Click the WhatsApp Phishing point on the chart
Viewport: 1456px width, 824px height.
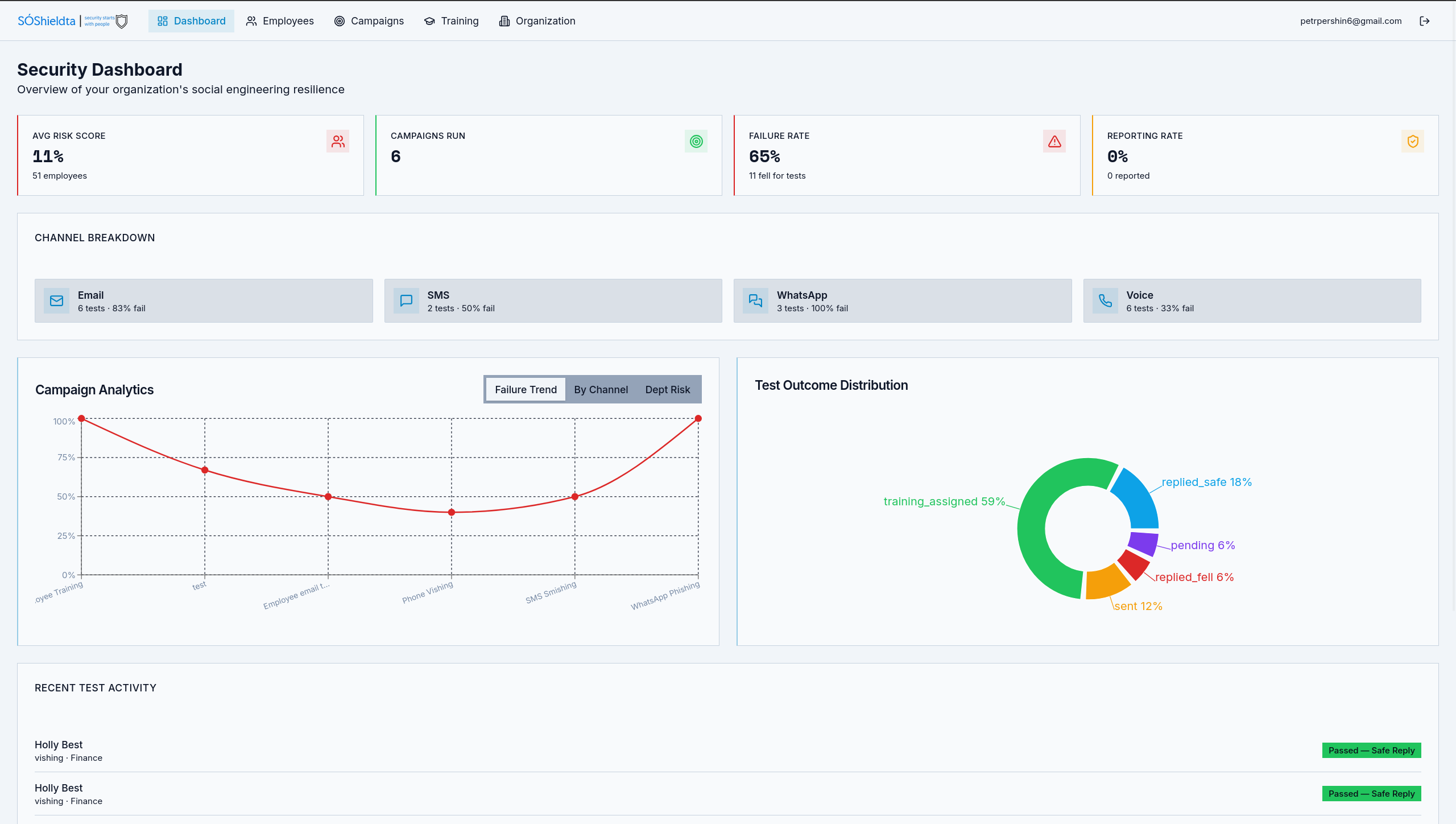[698, 419]
